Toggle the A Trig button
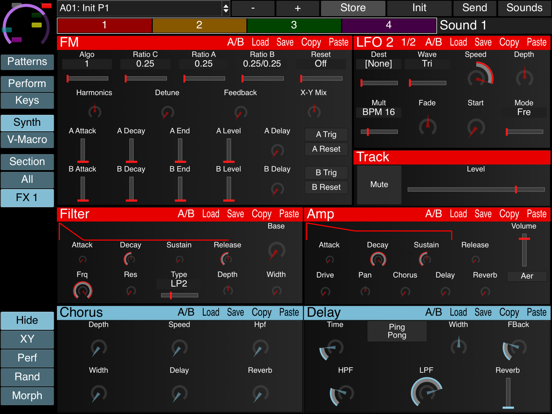Image resolution: width=552 pixels, height=414 pixels. [326, 134]
